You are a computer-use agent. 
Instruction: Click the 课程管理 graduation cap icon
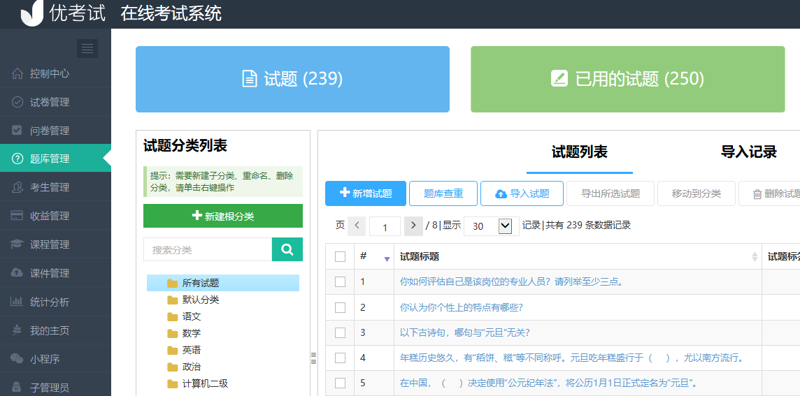(17, 244)
